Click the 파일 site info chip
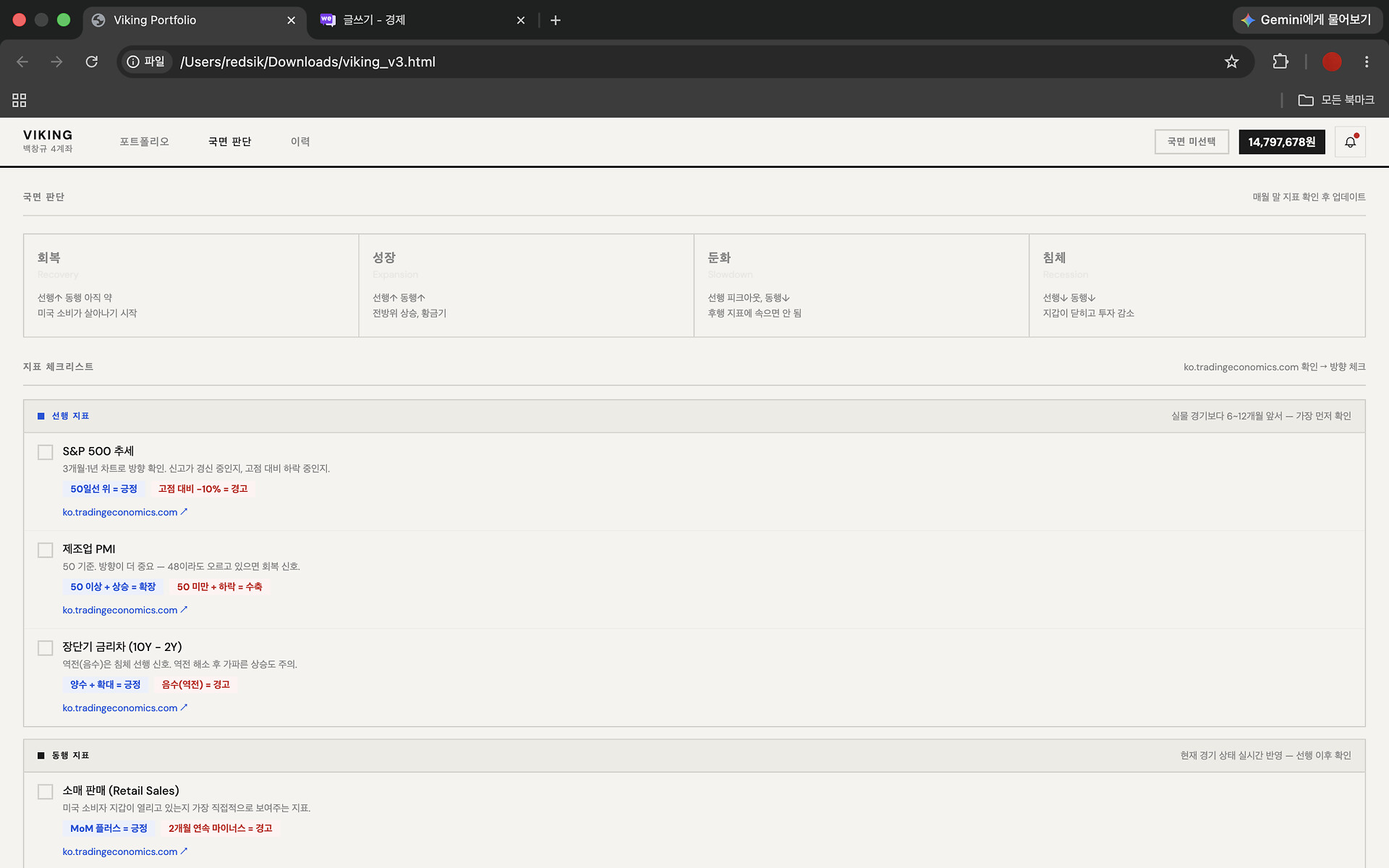This screenshot has height=868, width=1389. pyautogui.click(x=147, y=61)
